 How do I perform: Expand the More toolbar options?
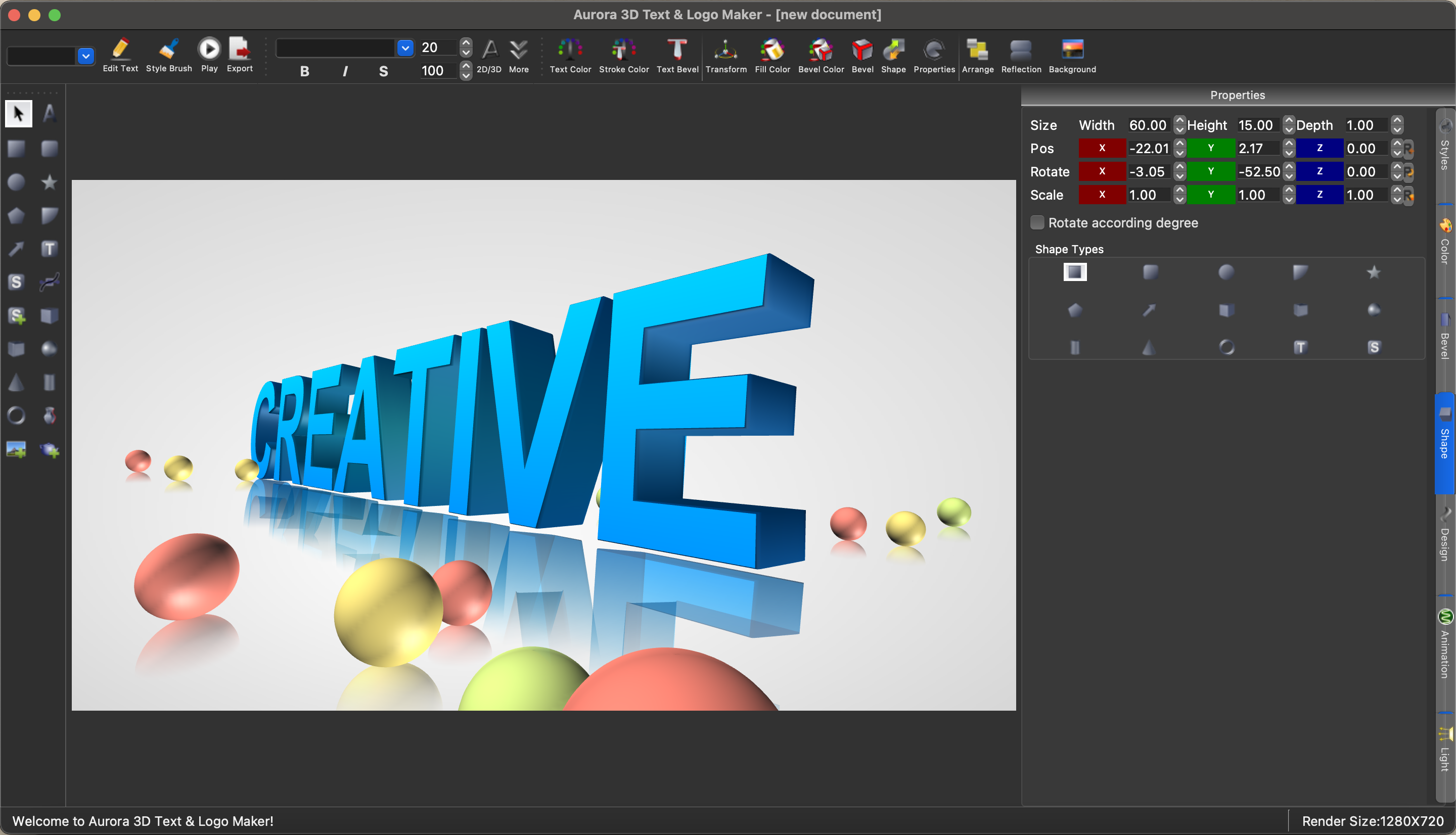click(519, 56)
